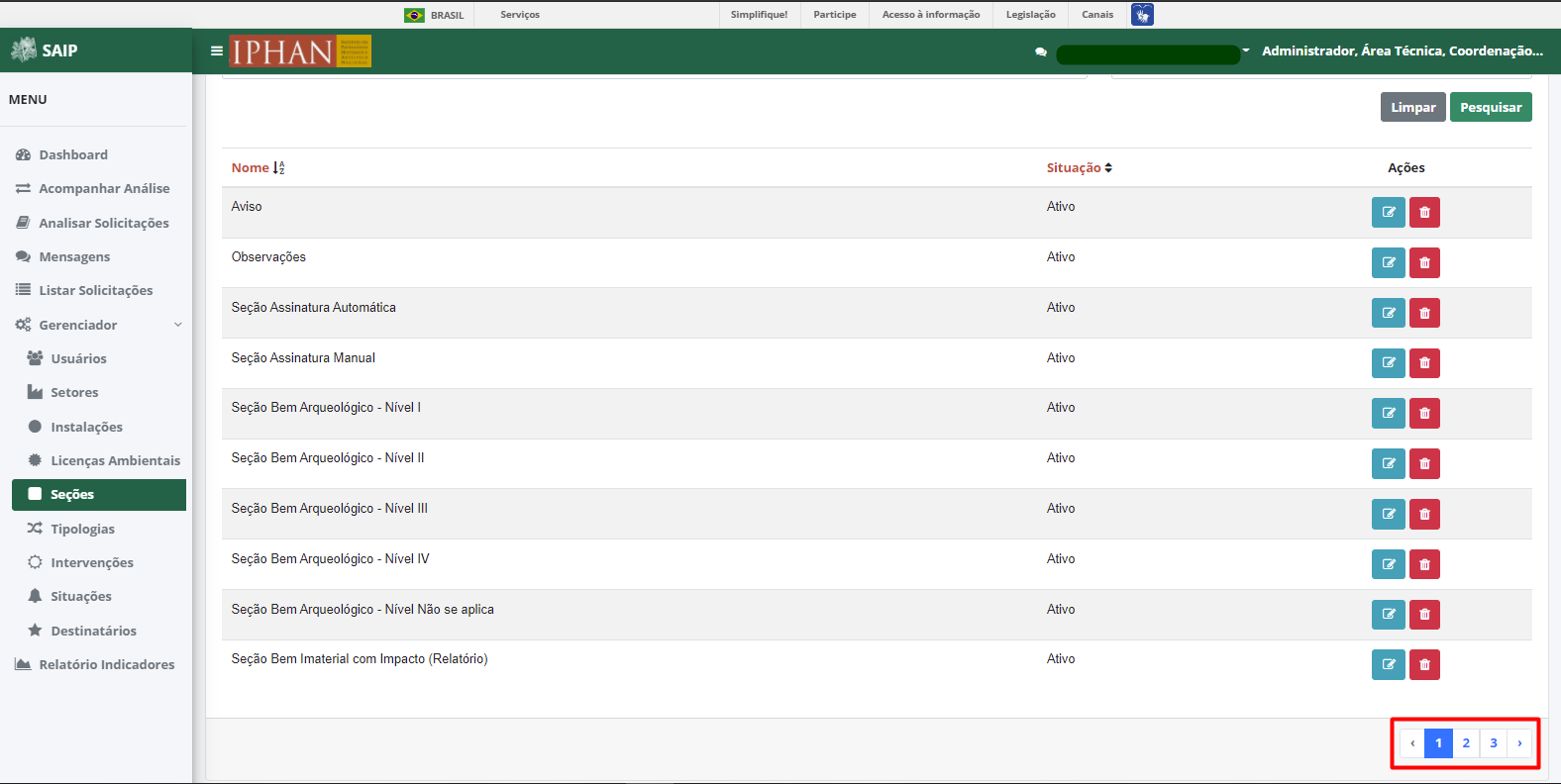Screen dimensions: 1561x784
Task: Click the Brazil flag icon
Action: click(414, 15)
